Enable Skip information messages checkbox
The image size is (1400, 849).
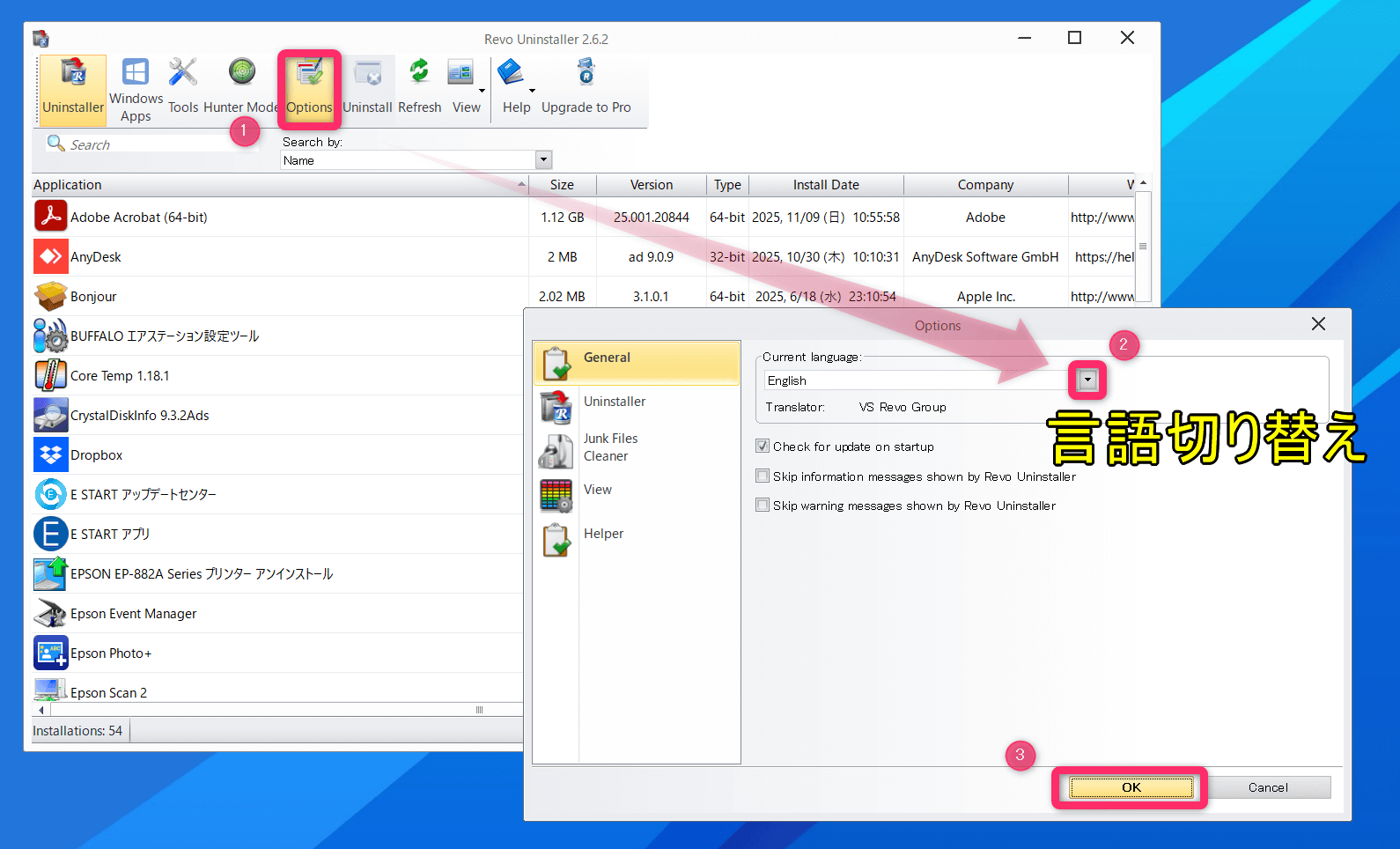[763, 476]
